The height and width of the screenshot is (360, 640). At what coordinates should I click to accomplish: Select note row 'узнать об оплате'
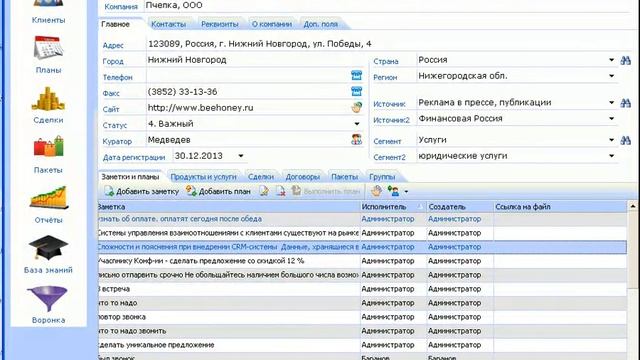point(362,219)
